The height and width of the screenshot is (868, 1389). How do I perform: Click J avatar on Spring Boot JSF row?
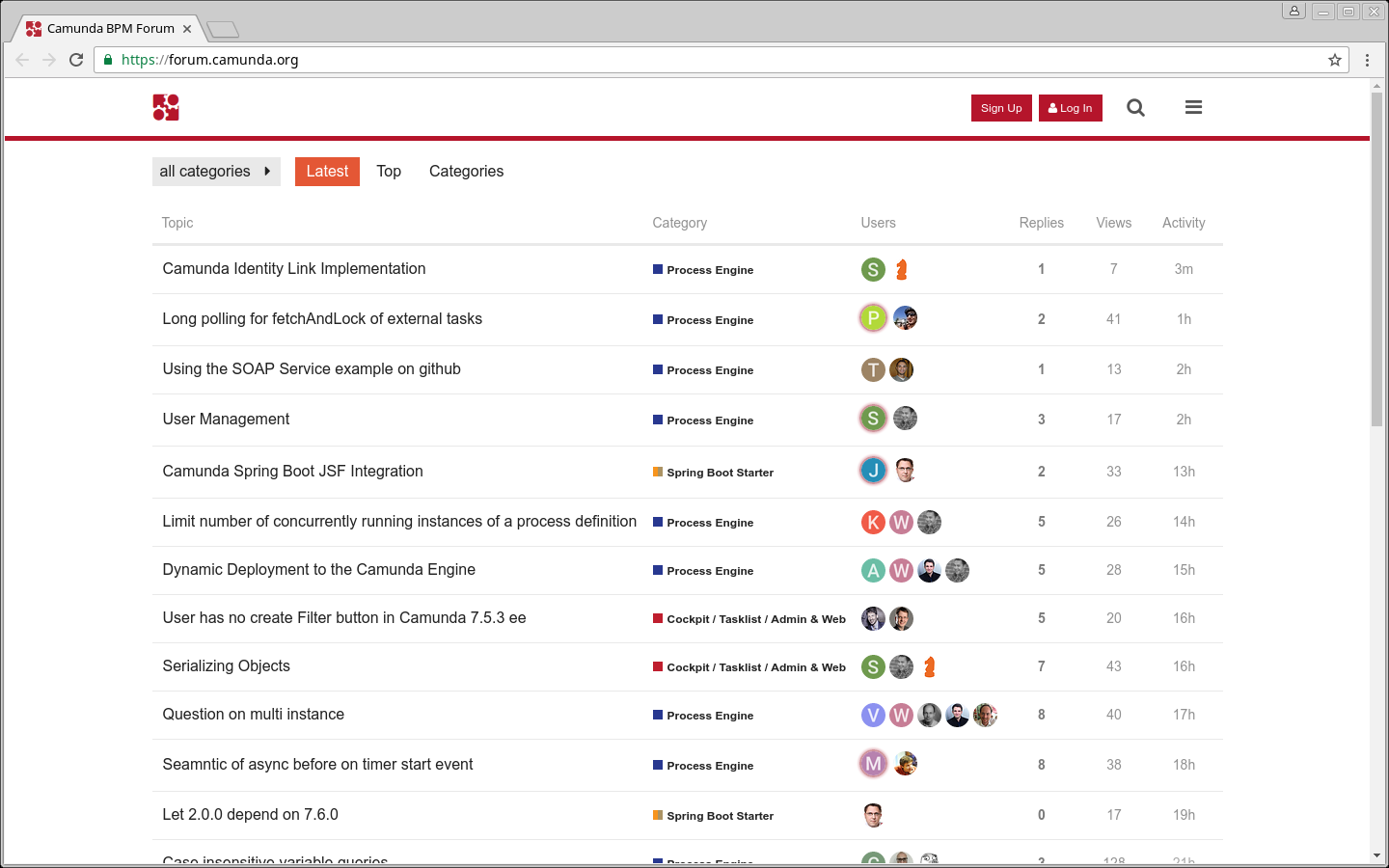(x=873, y=471)
